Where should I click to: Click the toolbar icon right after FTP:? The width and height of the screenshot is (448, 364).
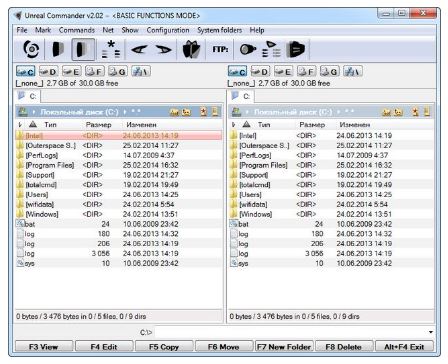(248, 49)
